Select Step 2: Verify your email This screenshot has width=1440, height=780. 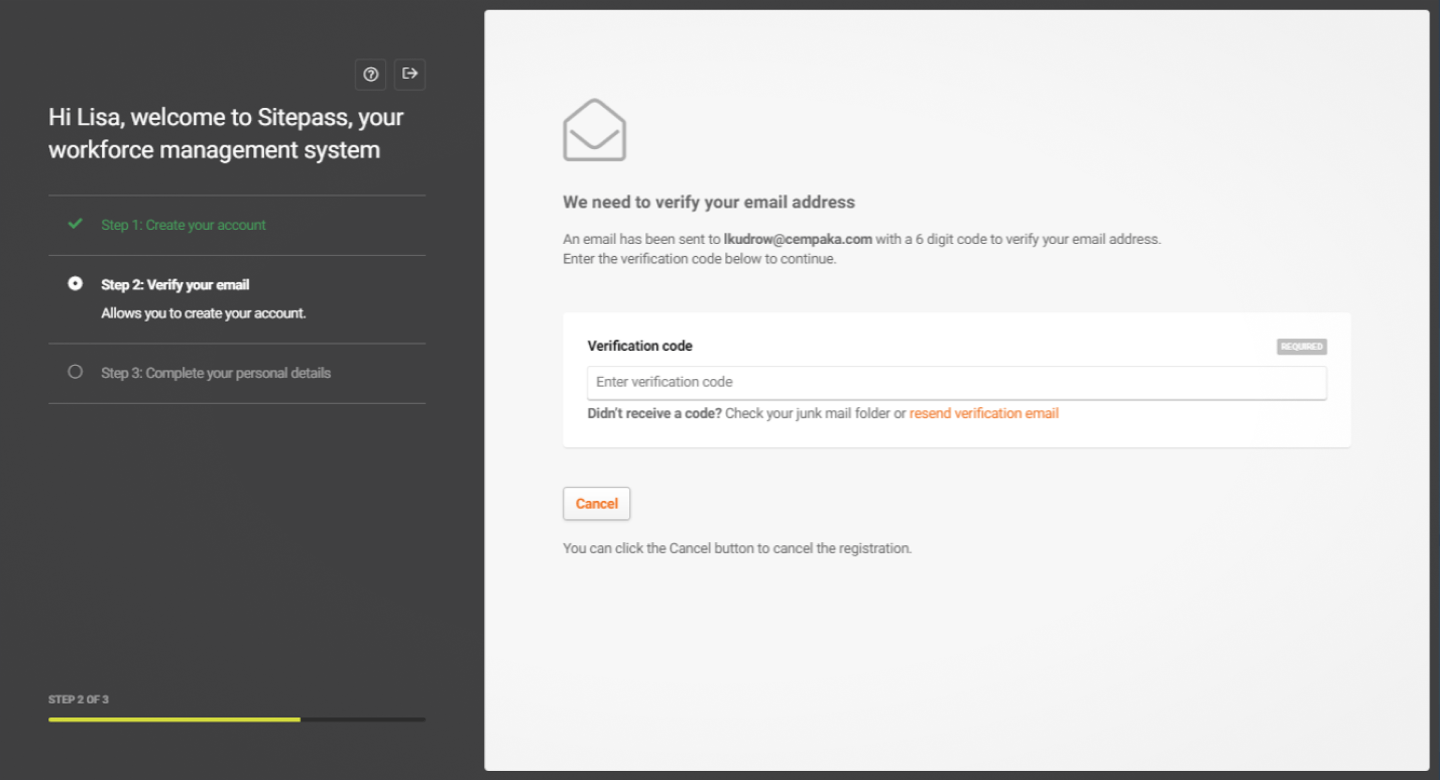[175, 285]
